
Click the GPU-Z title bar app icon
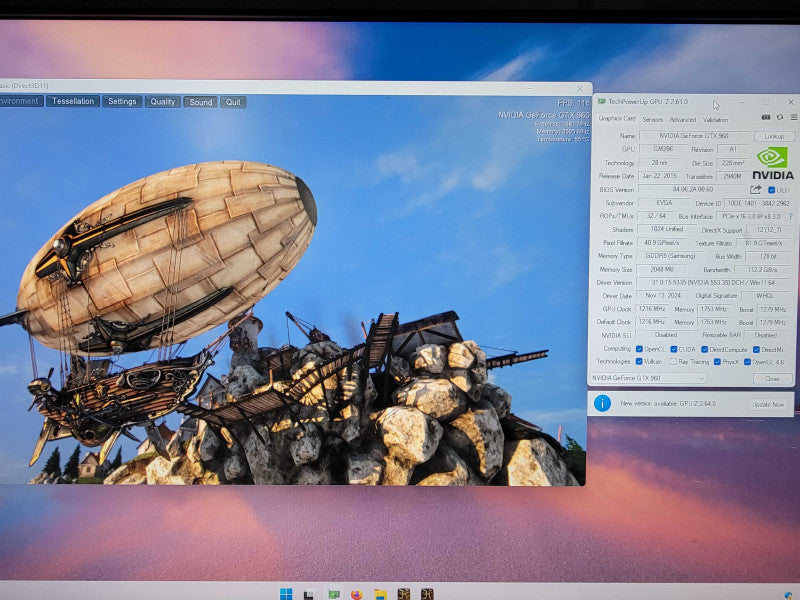(x=602, y=102)
